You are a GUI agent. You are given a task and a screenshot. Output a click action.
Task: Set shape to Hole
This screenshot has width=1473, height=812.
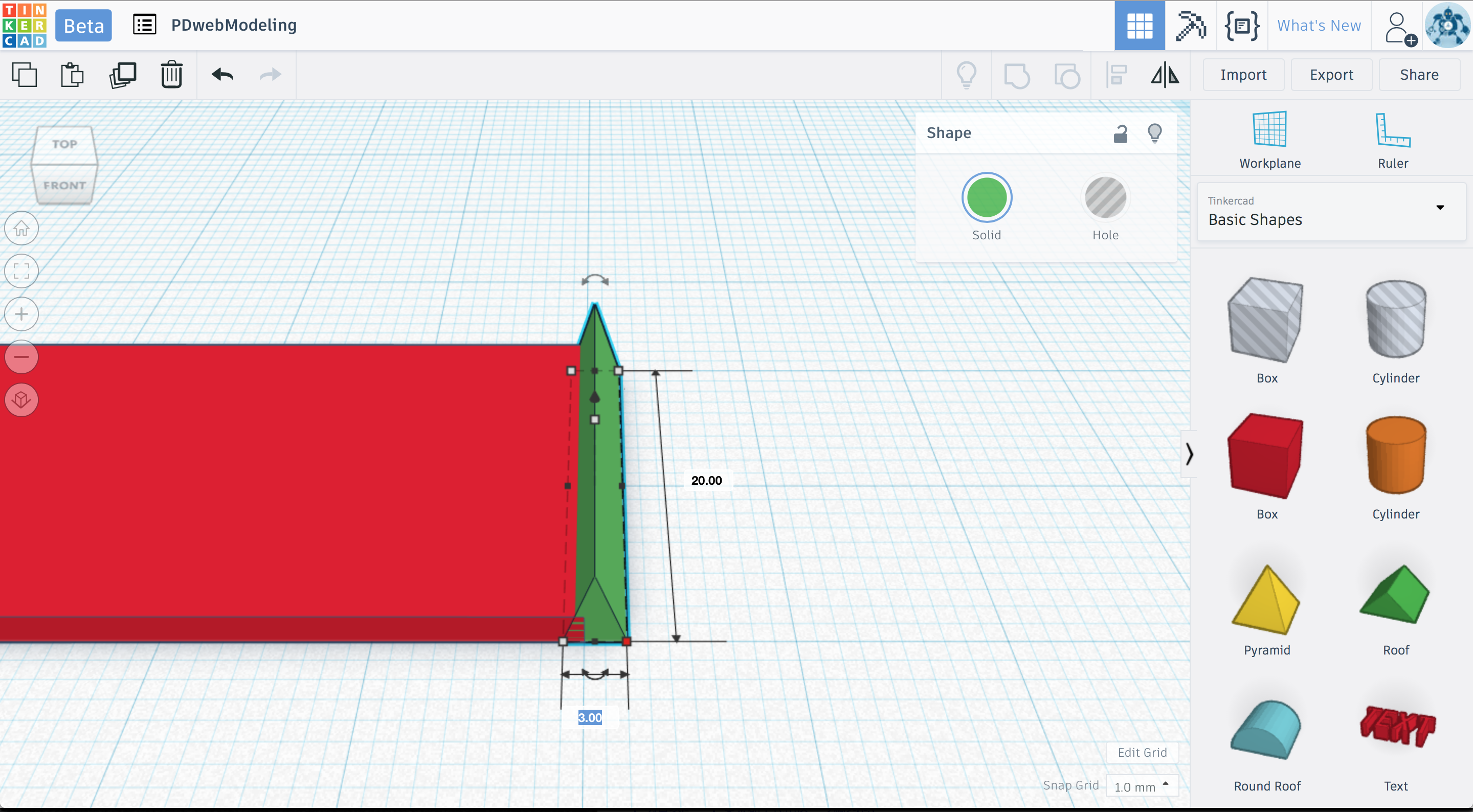pyautogui.click(x=1105, y=198)
